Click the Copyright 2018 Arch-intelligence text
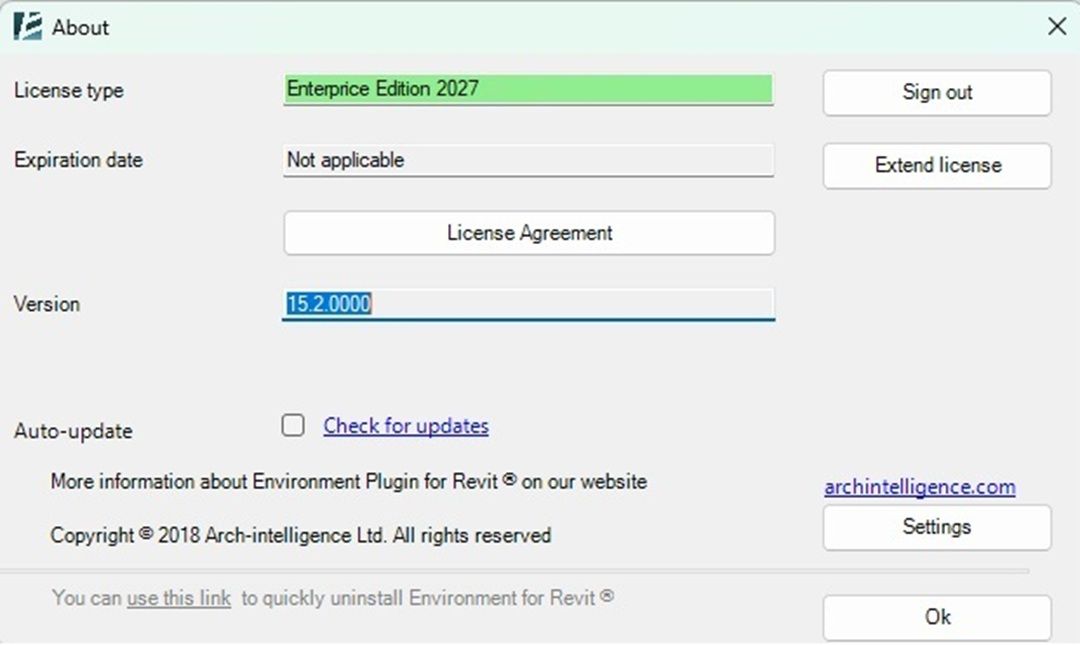The width and height of the screenshot is (1080, 645). tap(301, 535)
